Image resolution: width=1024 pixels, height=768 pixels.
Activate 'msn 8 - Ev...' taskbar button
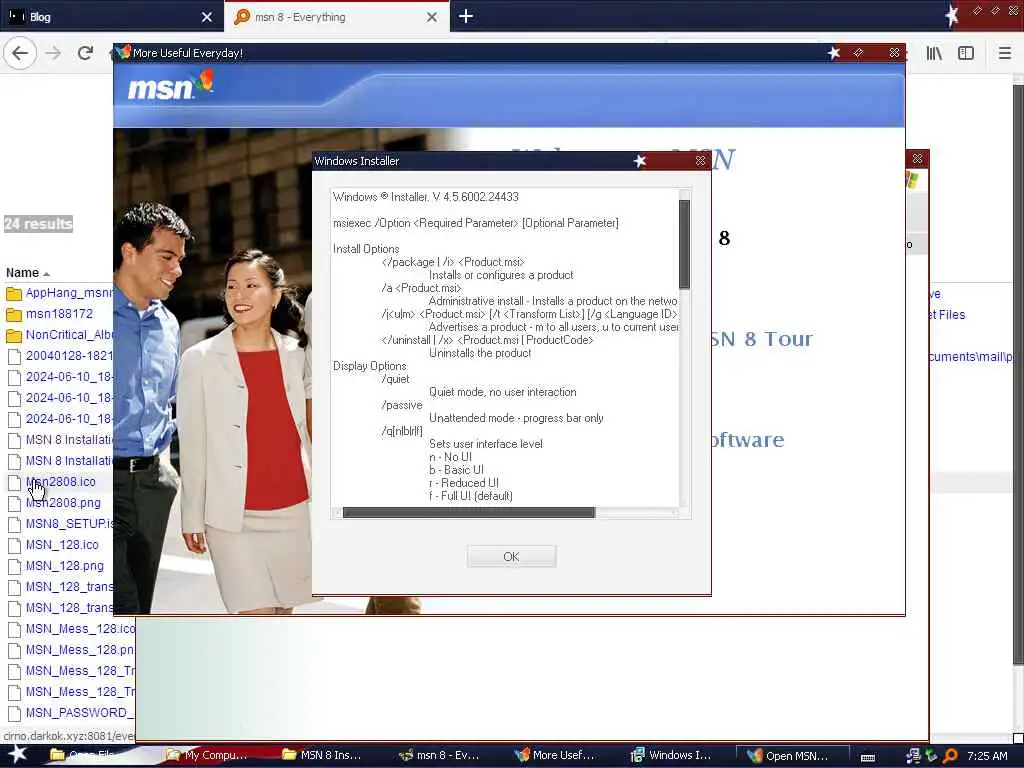439,755
